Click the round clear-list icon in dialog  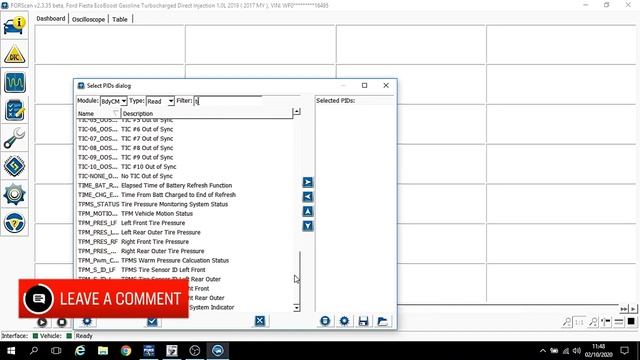coord(325,321)
